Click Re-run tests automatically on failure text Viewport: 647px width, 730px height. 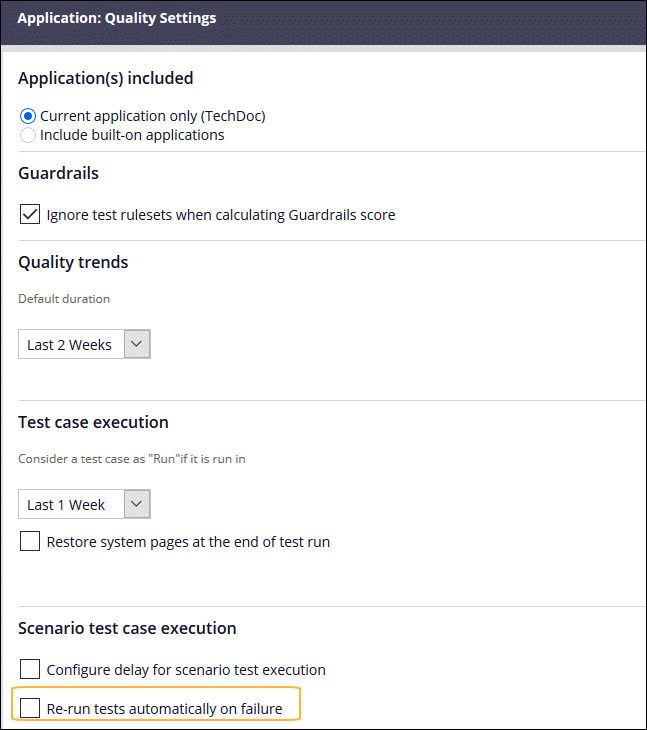pos(164,709)
